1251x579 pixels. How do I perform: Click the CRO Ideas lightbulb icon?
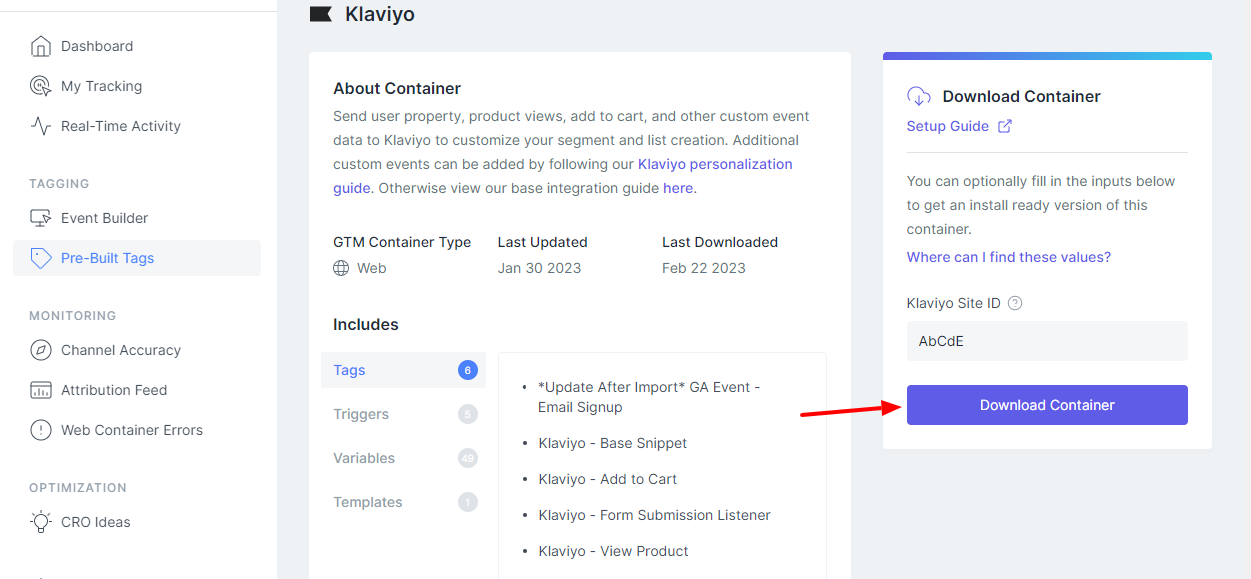point(40,522)
